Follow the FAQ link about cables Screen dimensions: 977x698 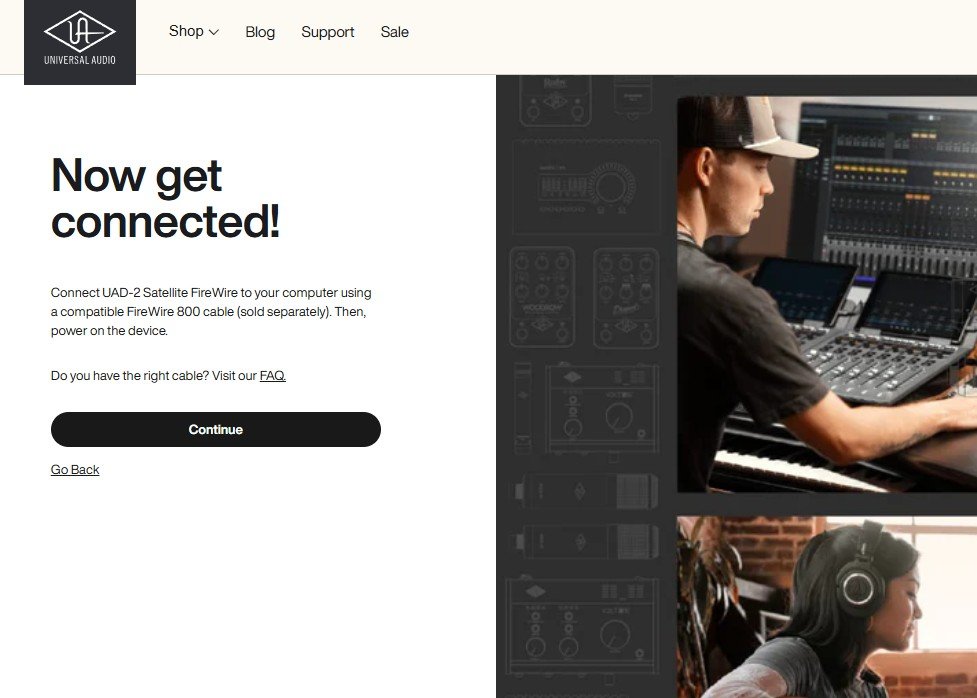click(272, 375)
